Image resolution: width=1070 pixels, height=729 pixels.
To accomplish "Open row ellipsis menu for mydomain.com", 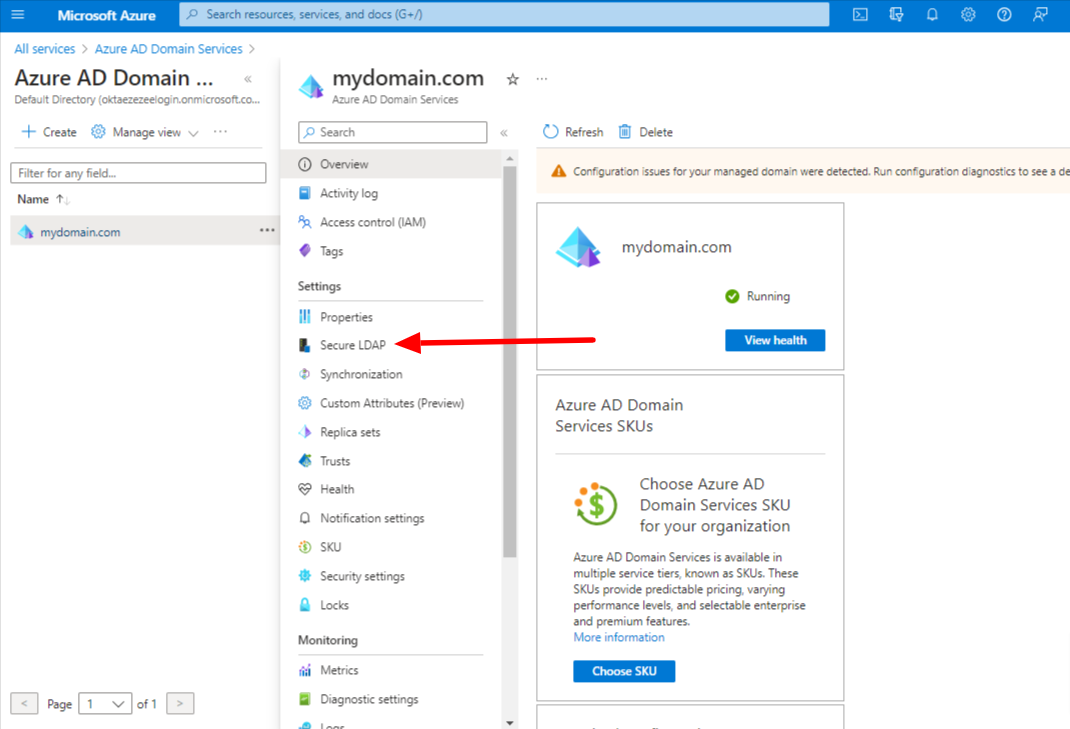I will tap(267, 231).
